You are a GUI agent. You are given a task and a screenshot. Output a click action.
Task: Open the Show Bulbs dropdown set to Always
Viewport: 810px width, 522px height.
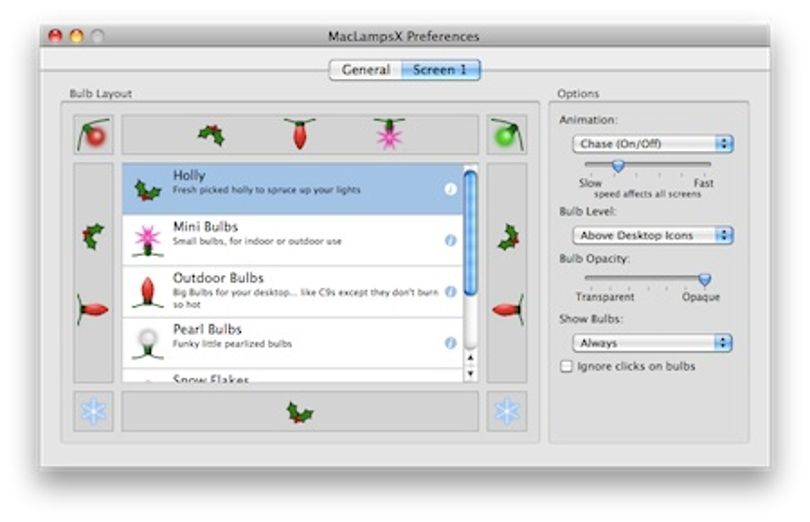(x=653, y=343)
